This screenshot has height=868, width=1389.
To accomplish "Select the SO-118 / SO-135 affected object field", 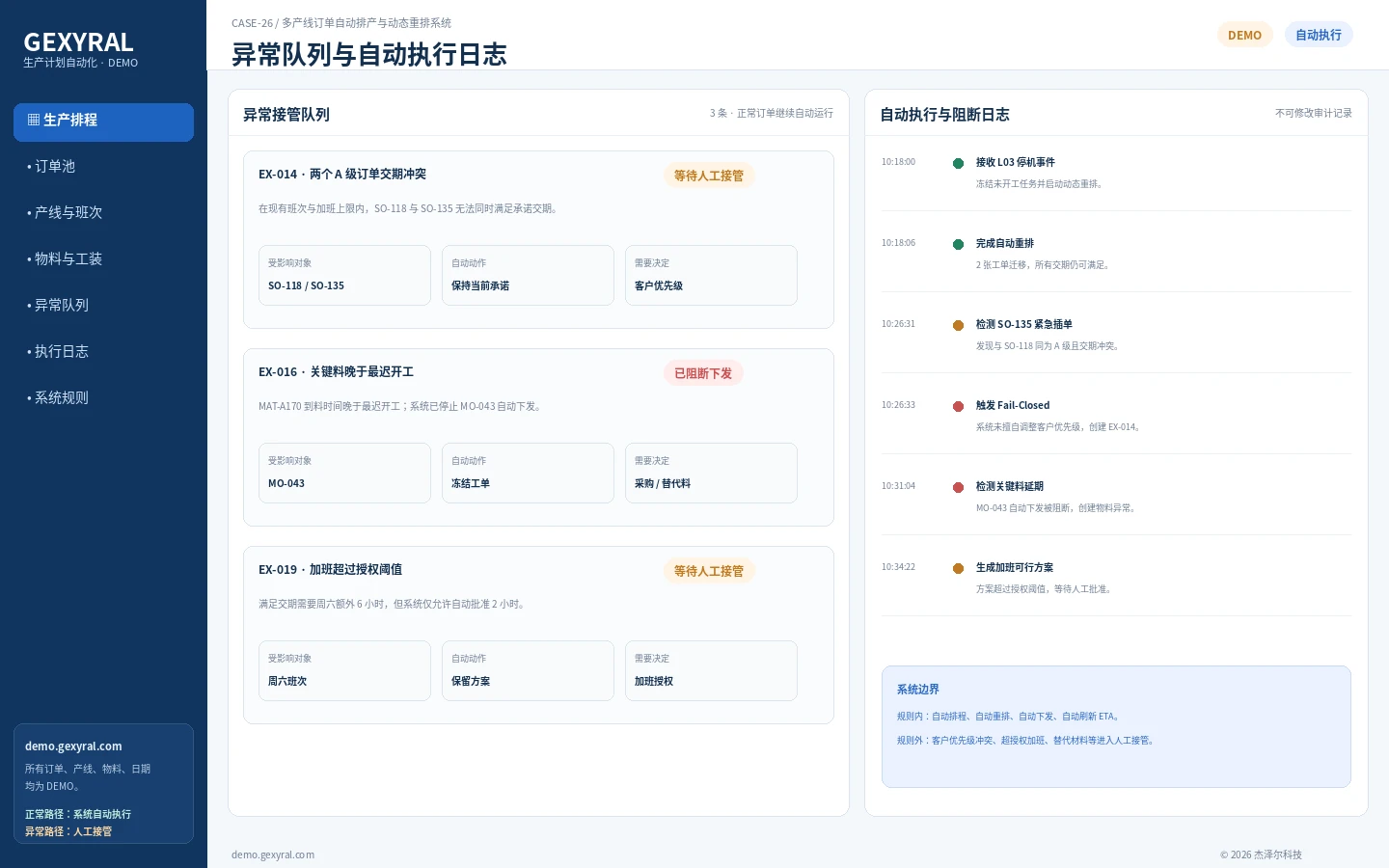I will tap(344, 275).
